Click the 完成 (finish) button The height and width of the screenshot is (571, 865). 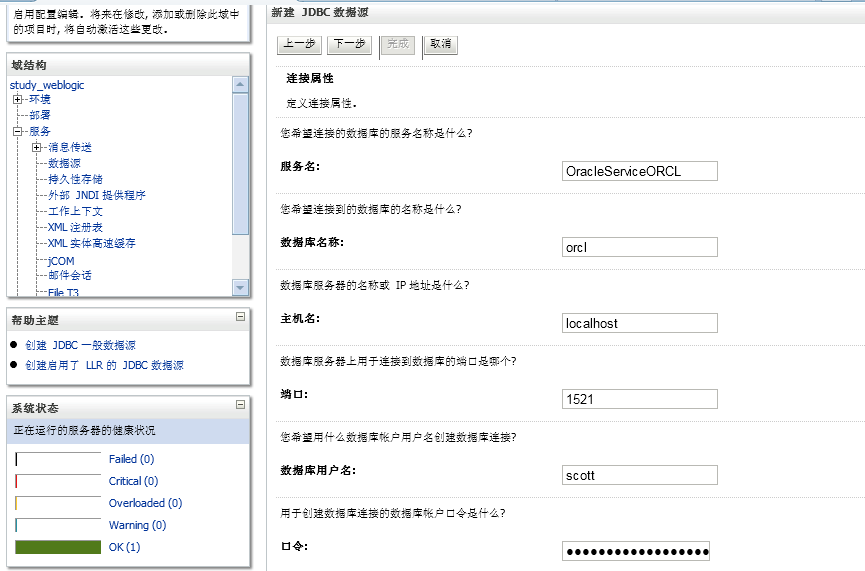pos(398,44)
